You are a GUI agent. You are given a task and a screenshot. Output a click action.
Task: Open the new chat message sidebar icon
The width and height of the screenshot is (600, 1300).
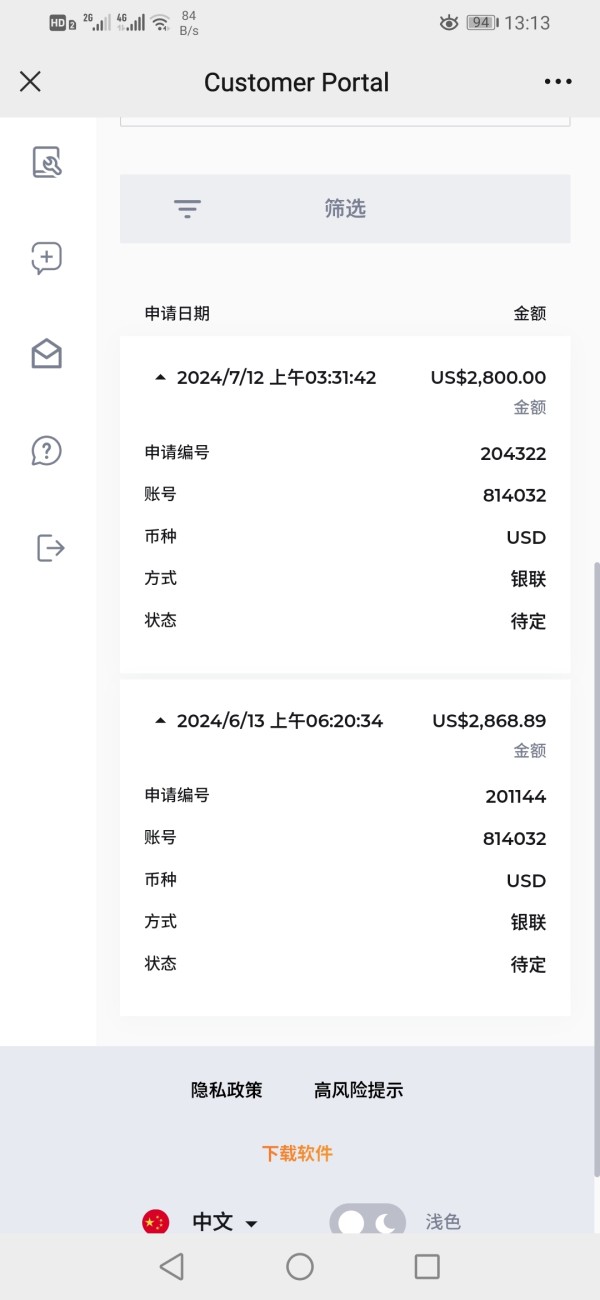click(x=47, y=258)
